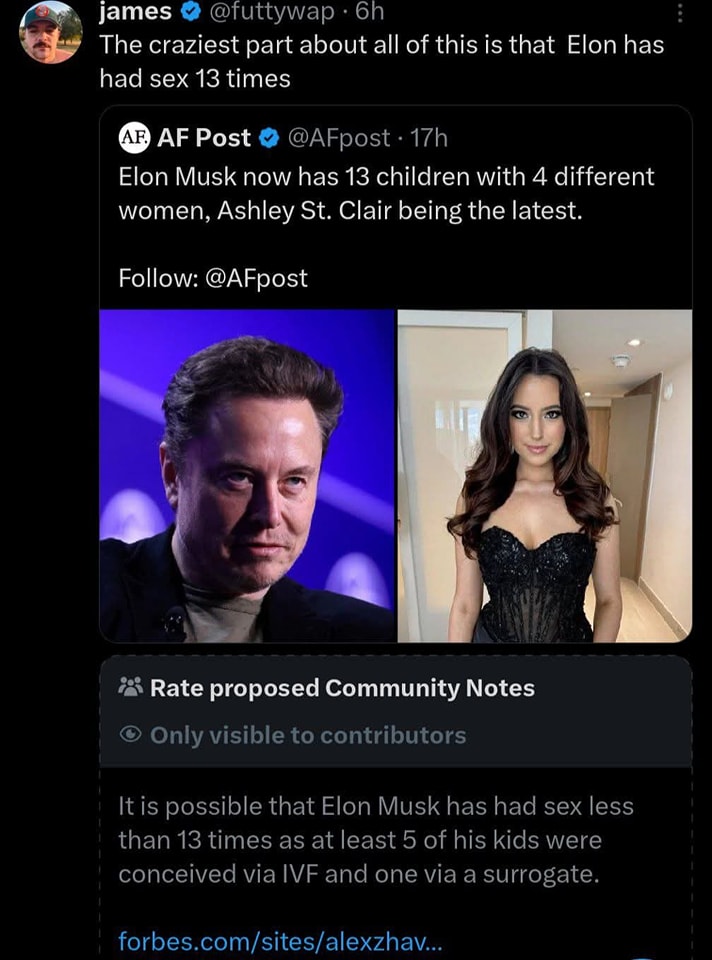Click the proposed note text about IVF
Viewport: 712px width, 960px height.
coord(375,840)
